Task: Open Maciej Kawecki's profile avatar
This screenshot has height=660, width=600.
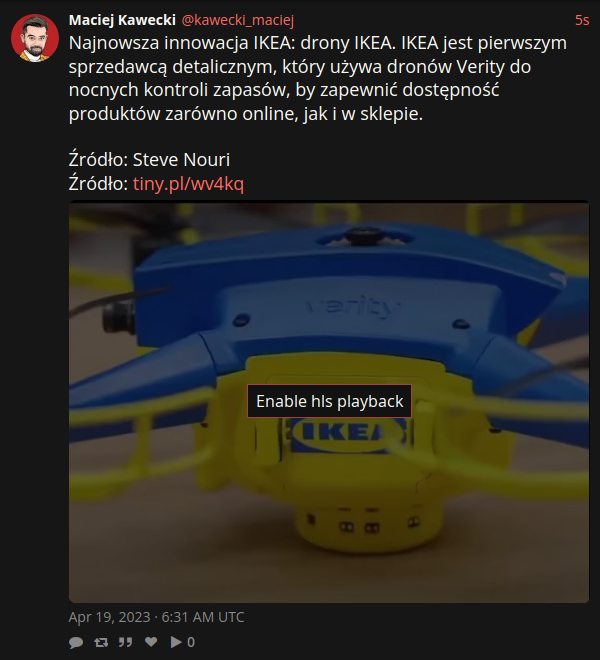Action: [35, 38]
